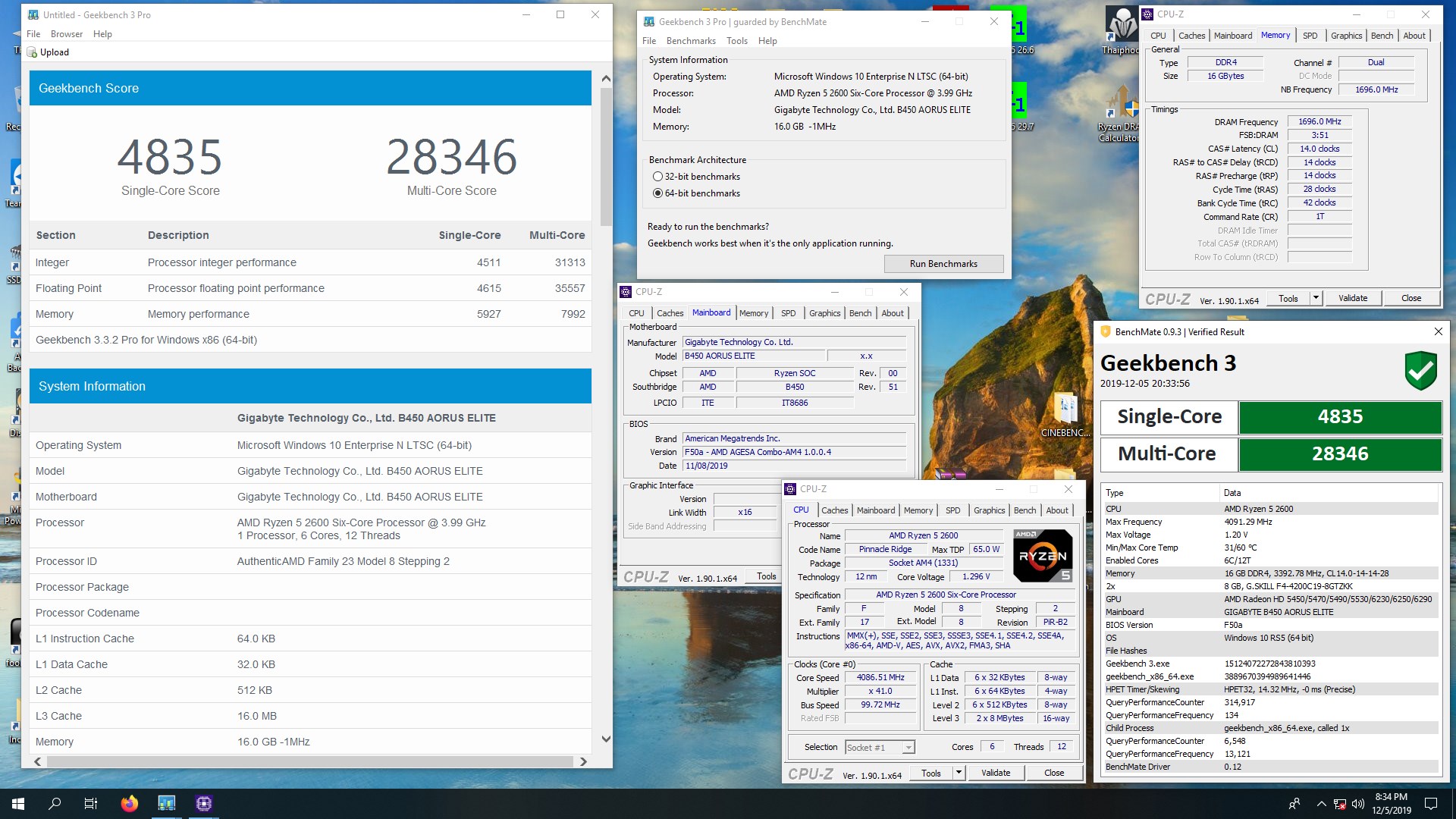Open Windows Start menu
Viewport: 1456px width, 819px height.
(x=18, y=804)
